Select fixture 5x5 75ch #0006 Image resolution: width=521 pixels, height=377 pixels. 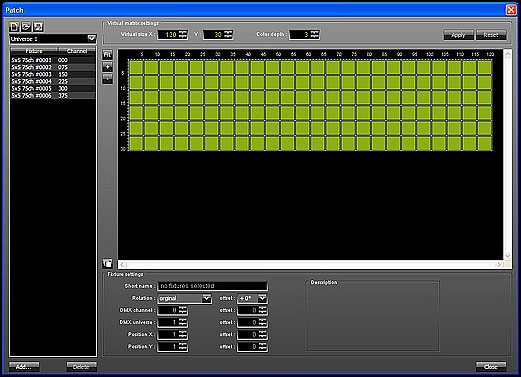tap(53, 96)
